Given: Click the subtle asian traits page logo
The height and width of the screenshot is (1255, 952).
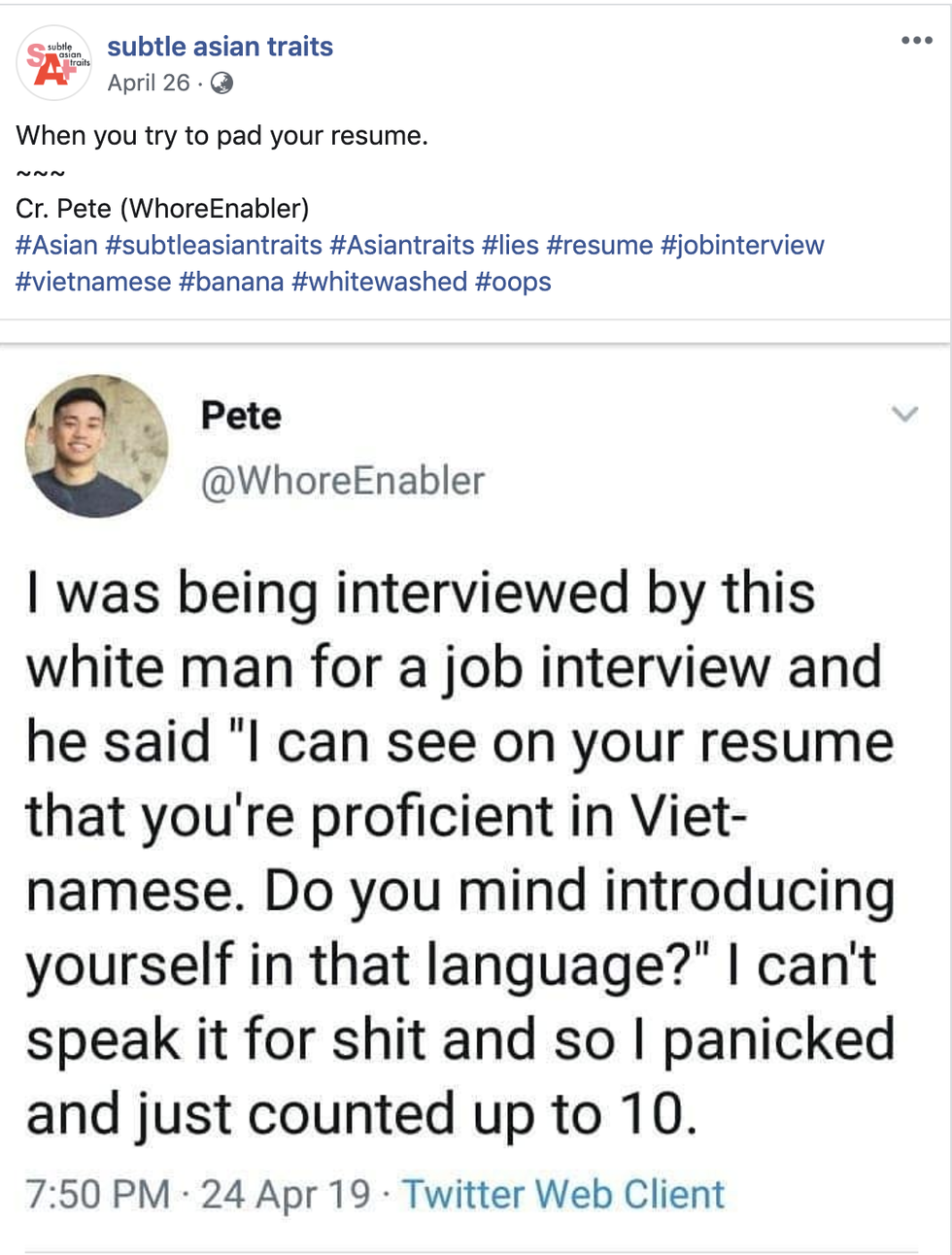Looking at the screenshot, I should tap(54, 63).
